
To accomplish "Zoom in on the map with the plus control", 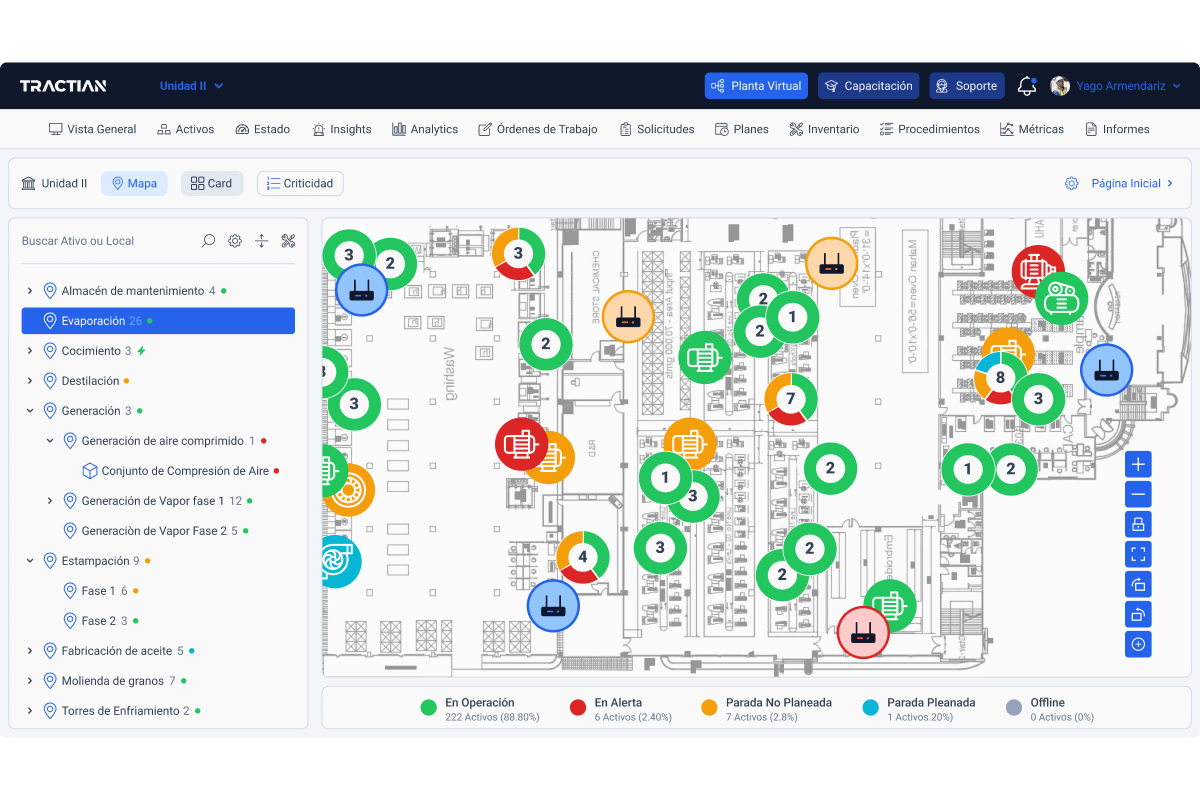I will pos(1138,464).
